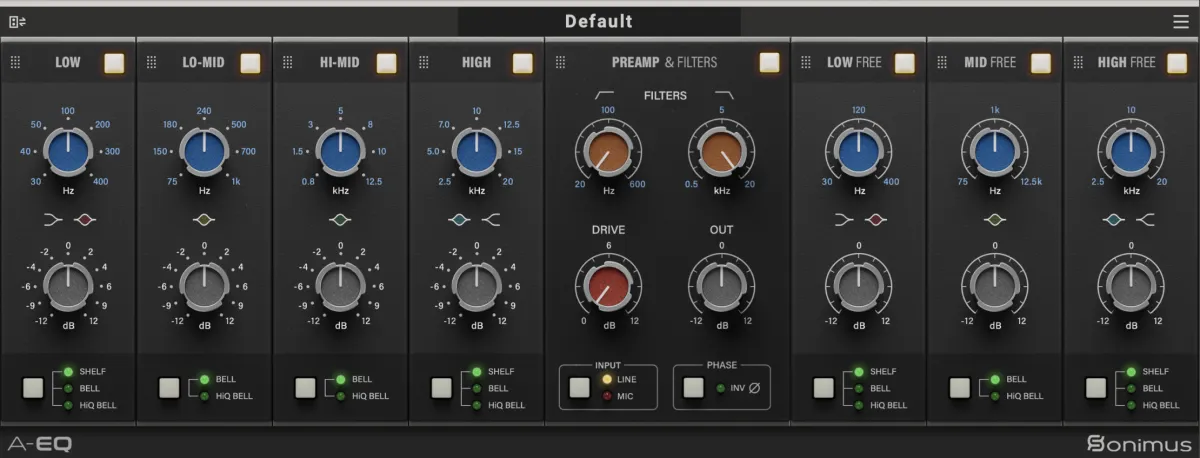Click the LO-MID band dB gain knob
Viewport: 1200px width, 458px height.
(204, 288)
